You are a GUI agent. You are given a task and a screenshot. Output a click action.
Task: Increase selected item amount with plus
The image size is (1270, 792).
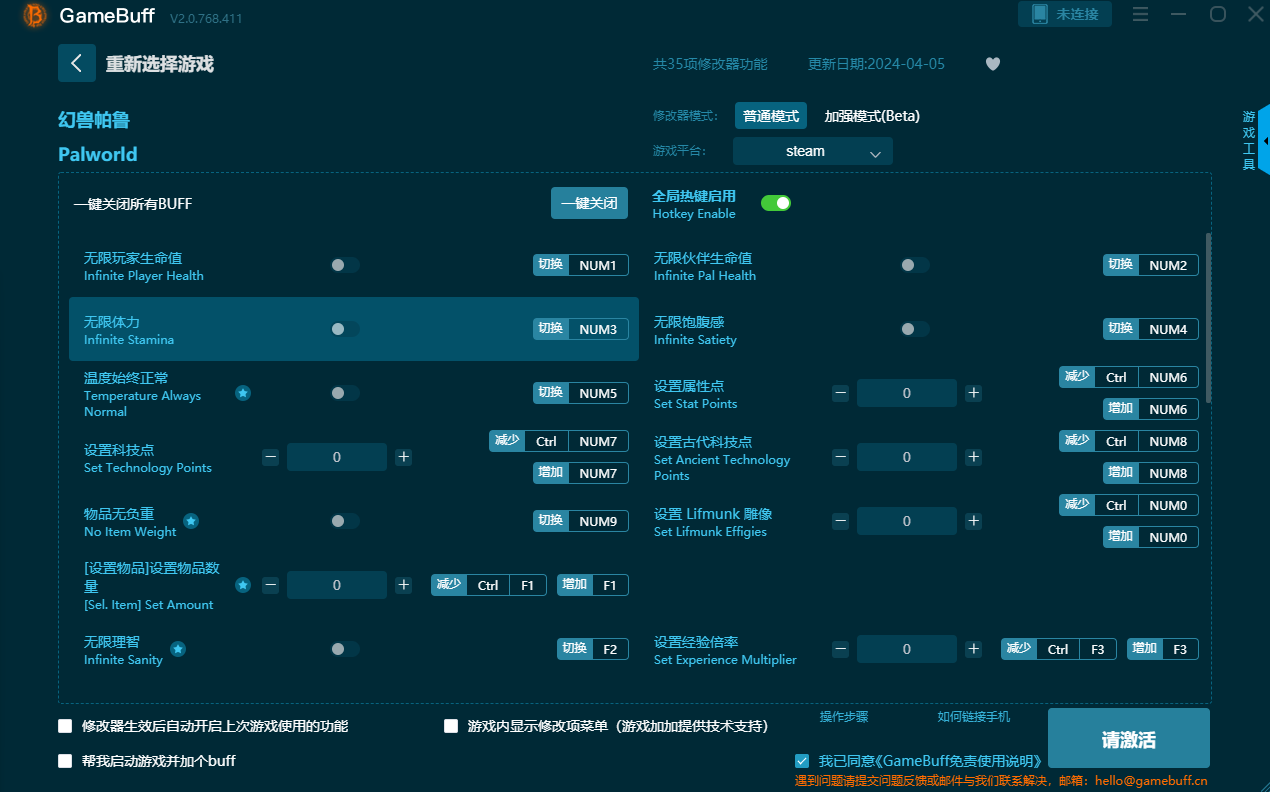(x=403, y=585)
